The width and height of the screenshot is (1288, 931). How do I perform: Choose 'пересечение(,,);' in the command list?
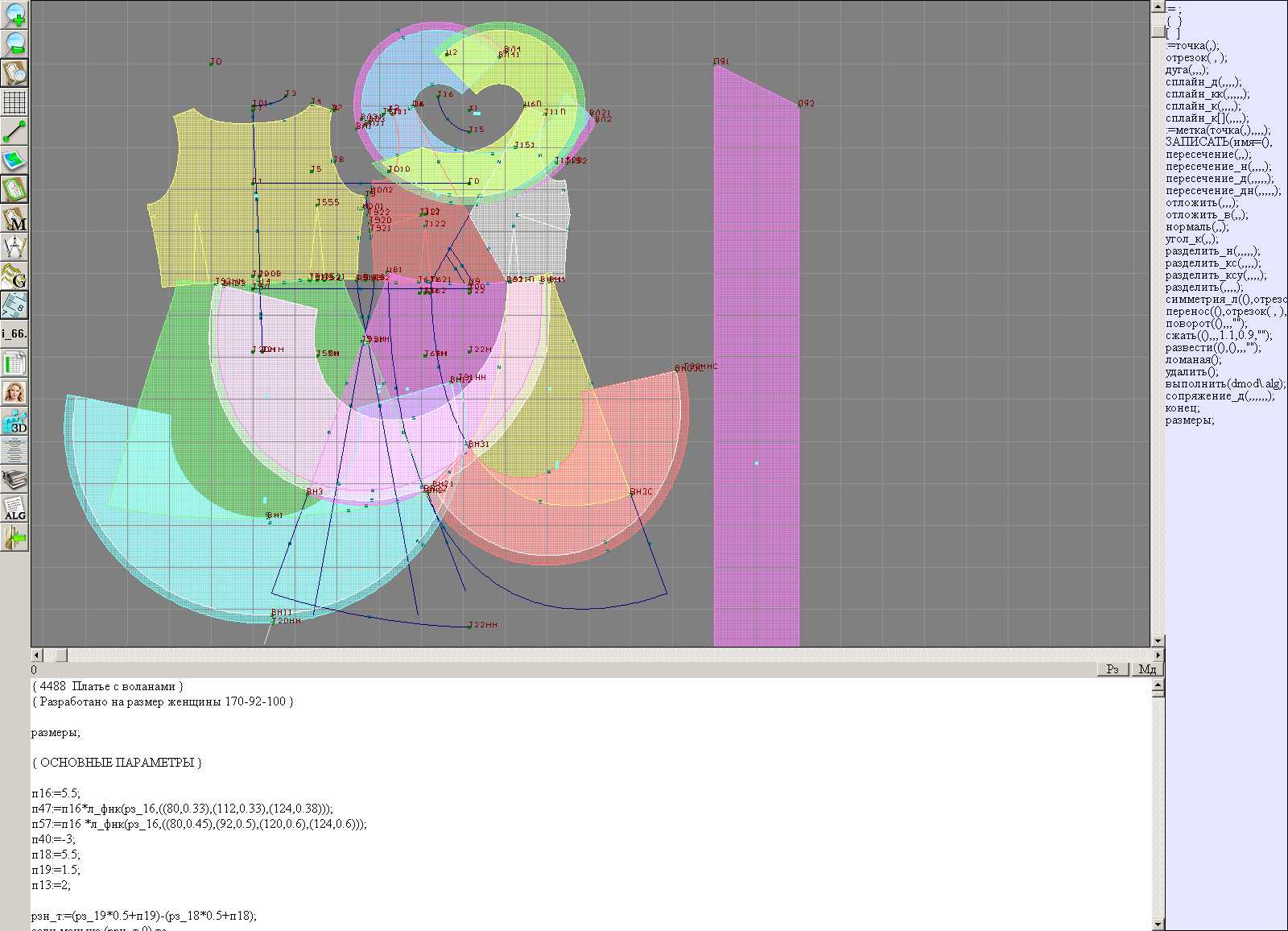pos(1207,155)
